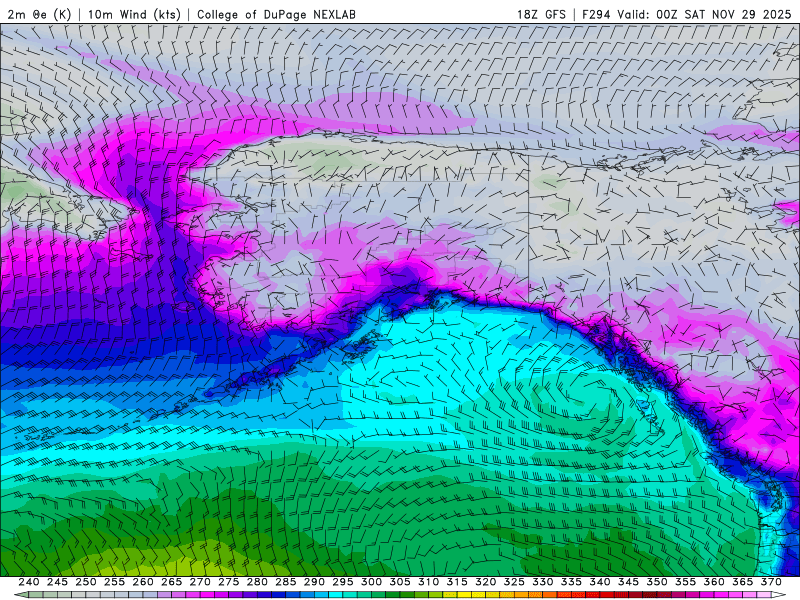The width and height of the screenshot is (800, 600).
Task: Click the 275 value on the color scale
Action: tap(229, 582)
